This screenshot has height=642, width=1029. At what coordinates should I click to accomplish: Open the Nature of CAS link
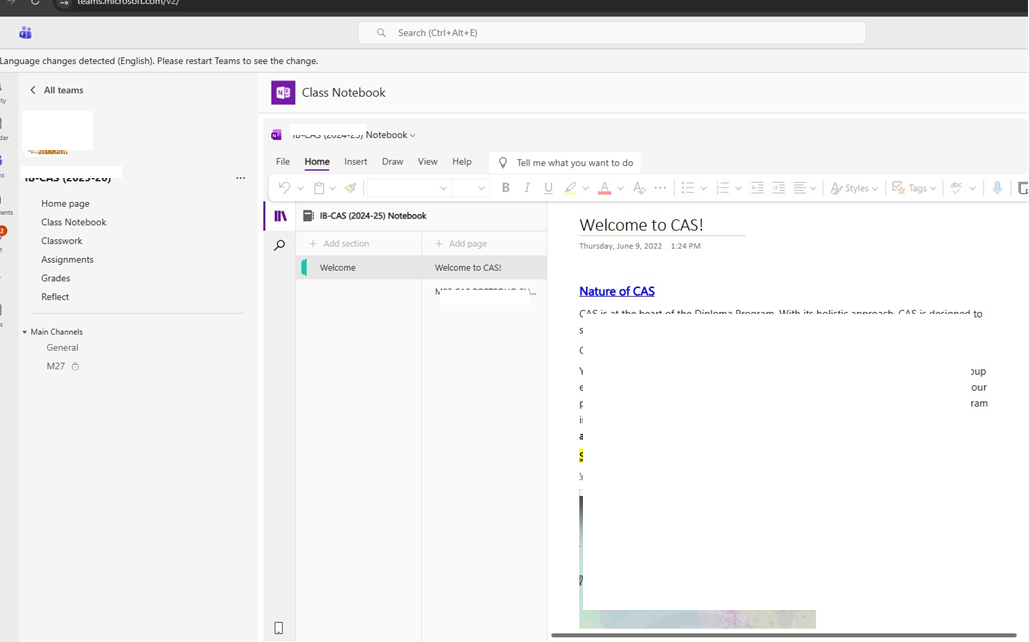click(x=617, y=291)
